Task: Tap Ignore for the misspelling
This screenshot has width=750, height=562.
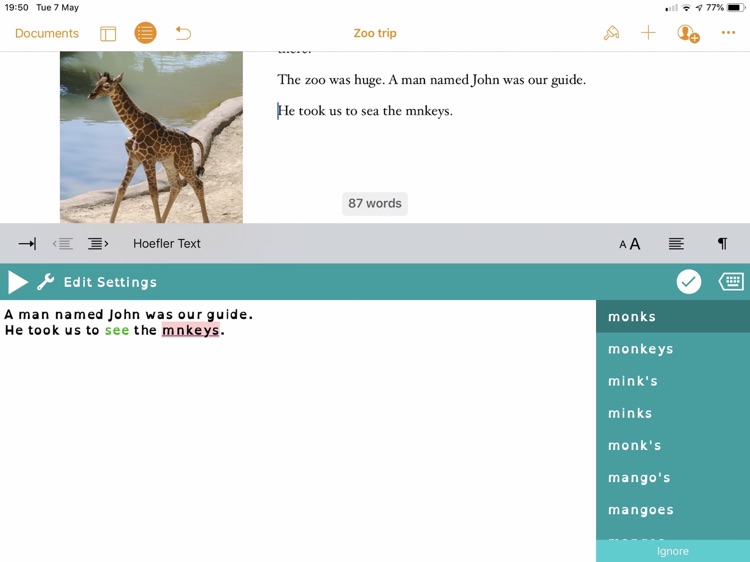Action: [x=673, y=551]
